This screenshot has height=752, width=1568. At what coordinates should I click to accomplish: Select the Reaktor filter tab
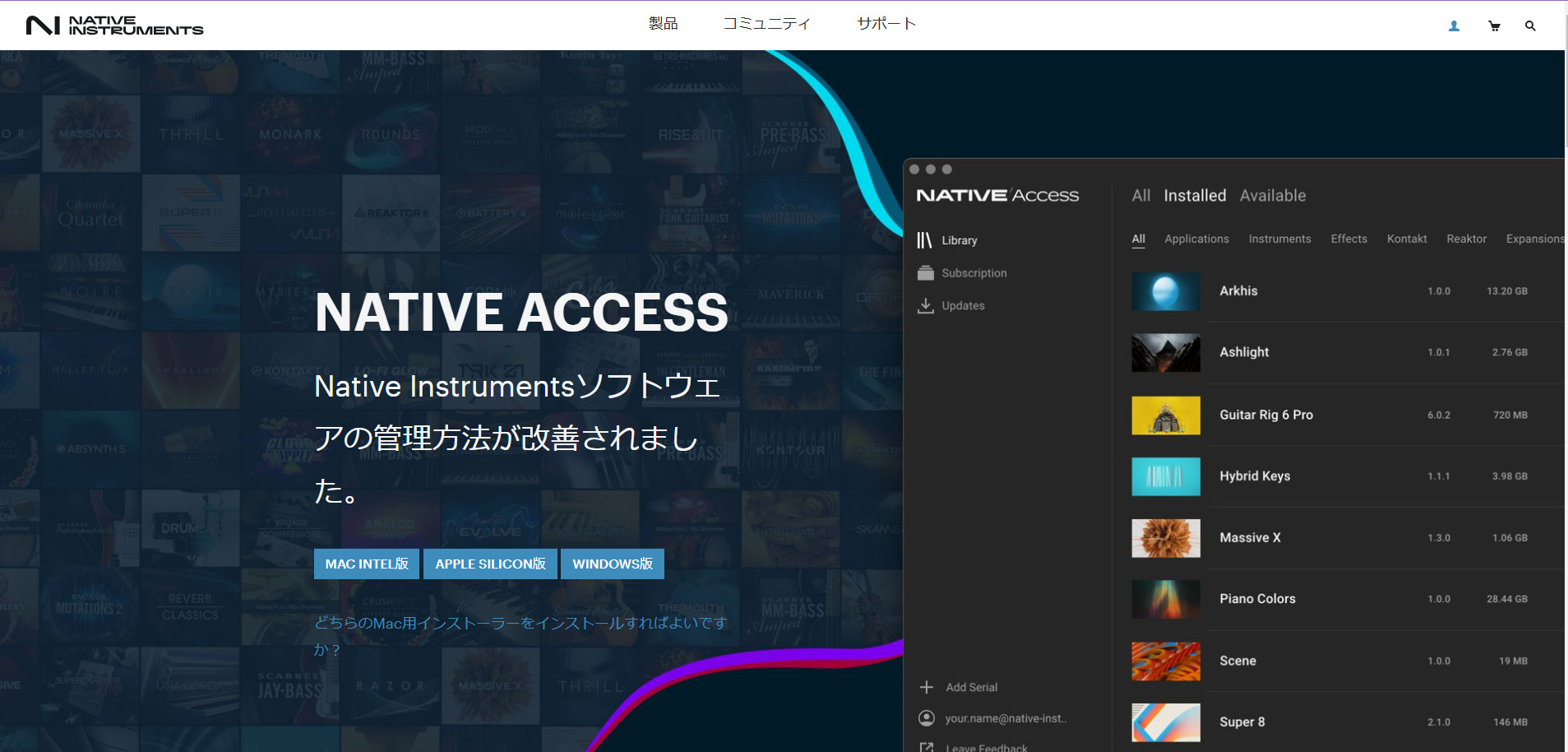point(1466,239)
